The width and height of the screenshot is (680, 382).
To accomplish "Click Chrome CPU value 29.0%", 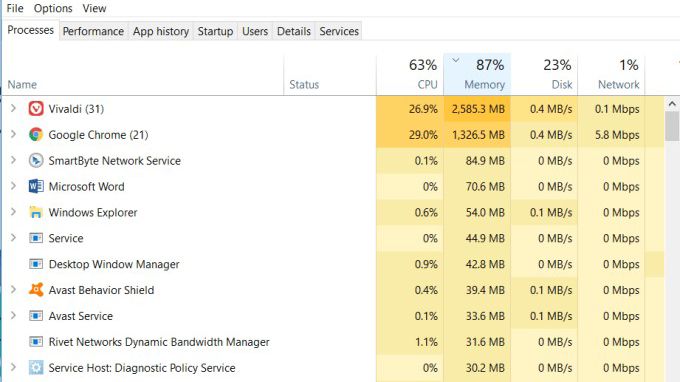I will [x=423, y=135].
